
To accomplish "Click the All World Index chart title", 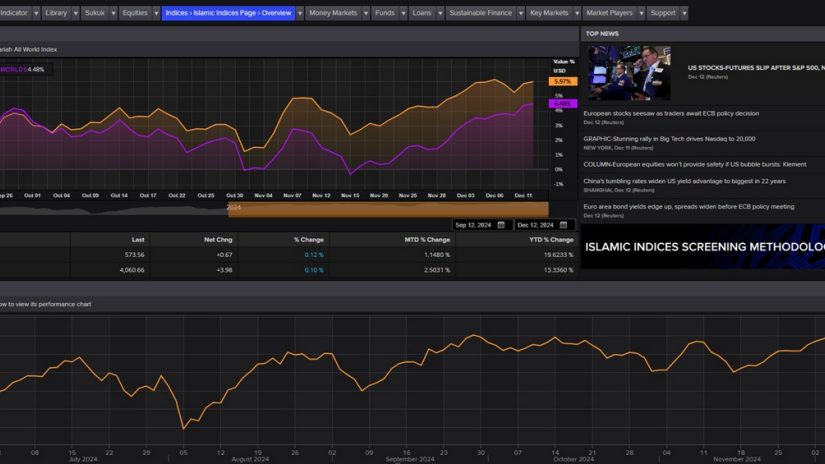I will [x=28, y=49].
